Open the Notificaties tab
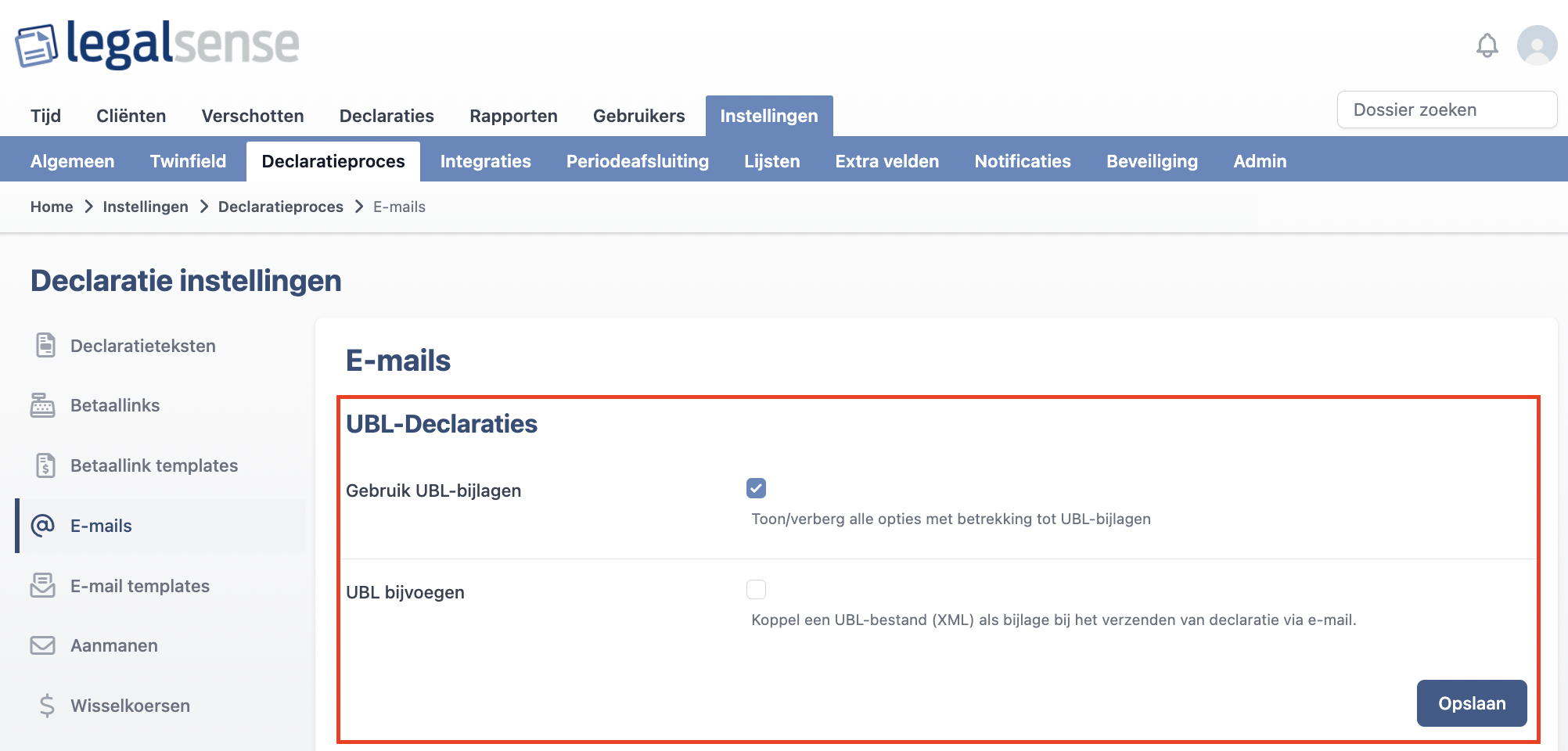 click(x=1023, y=161)
